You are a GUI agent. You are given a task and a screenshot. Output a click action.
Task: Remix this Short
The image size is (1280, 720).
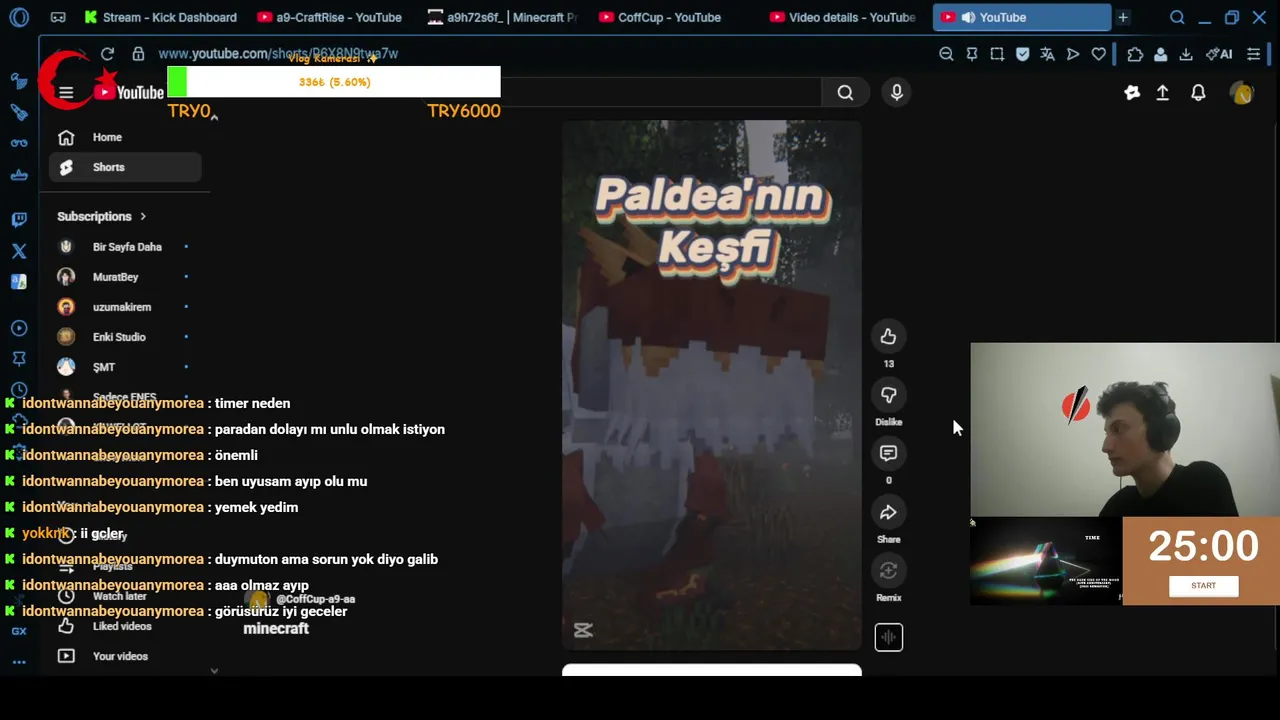[888, 571]
